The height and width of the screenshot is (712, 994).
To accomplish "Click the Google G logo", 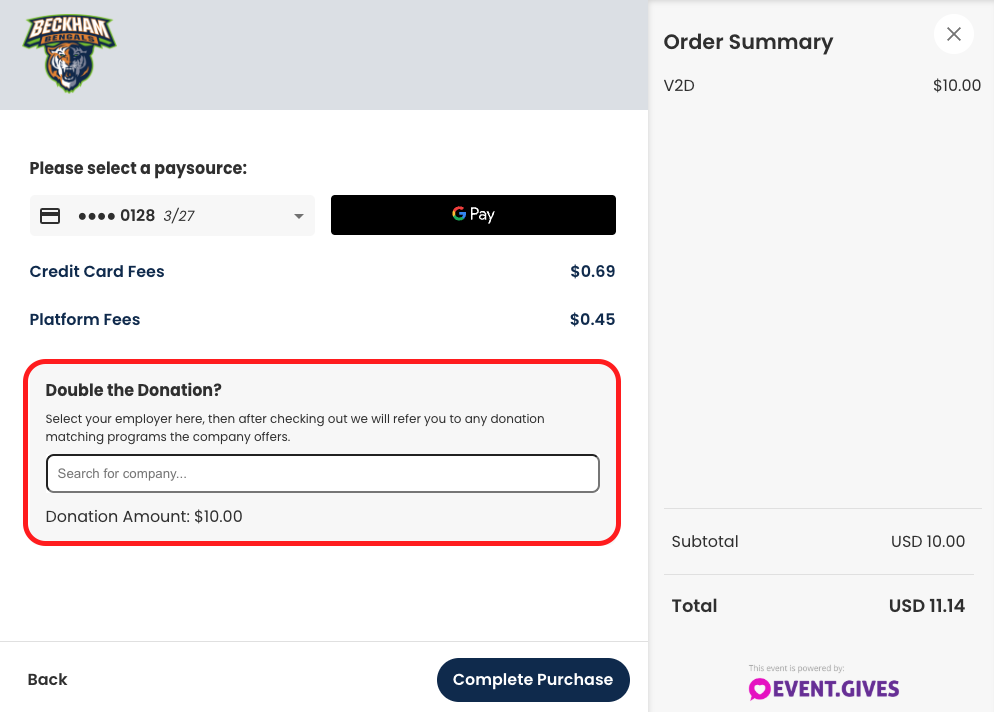I will click(459, 214).
